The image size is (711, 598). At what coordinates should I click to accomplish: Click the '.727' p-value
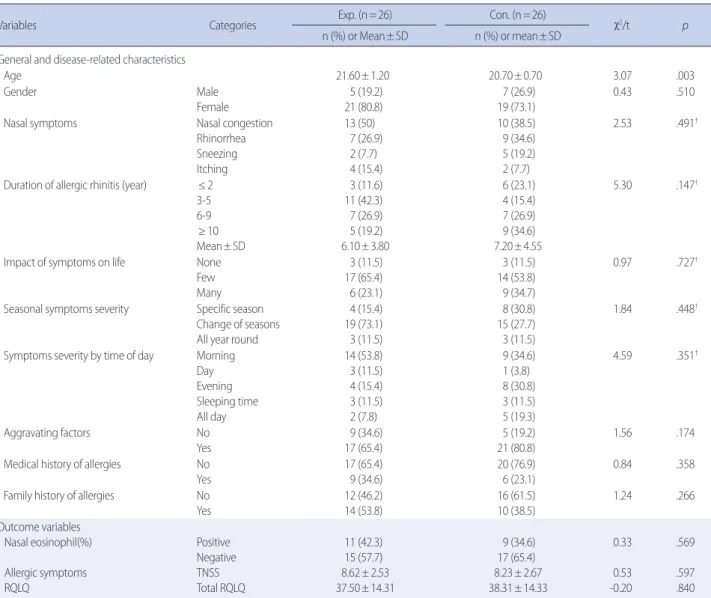[686, 262]
